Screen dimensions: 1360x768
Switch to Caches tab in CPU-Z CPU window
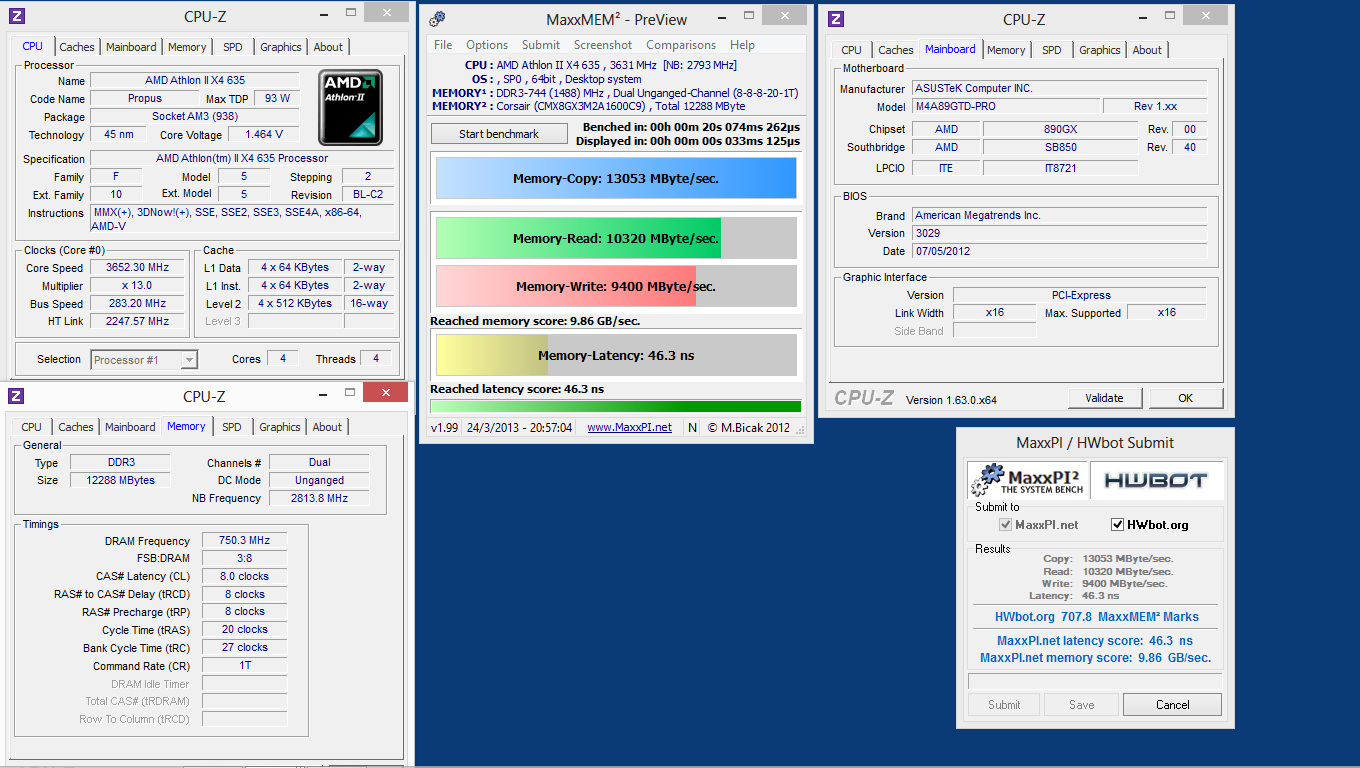tap(77, 47)
